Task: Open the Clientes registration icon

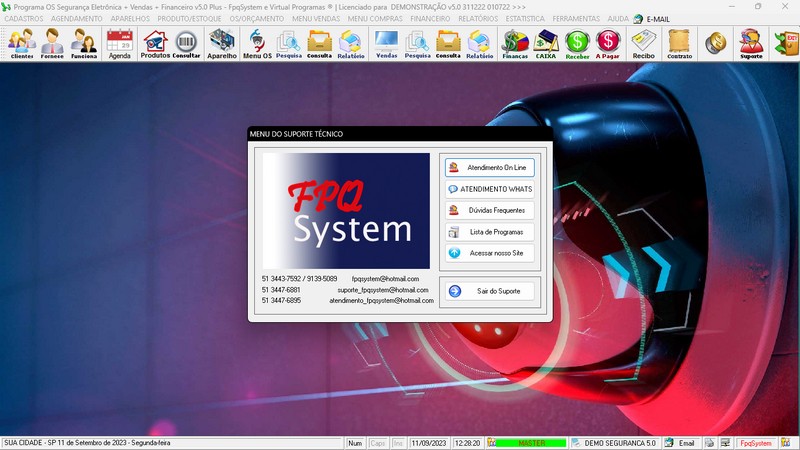Action: point(22,43)
